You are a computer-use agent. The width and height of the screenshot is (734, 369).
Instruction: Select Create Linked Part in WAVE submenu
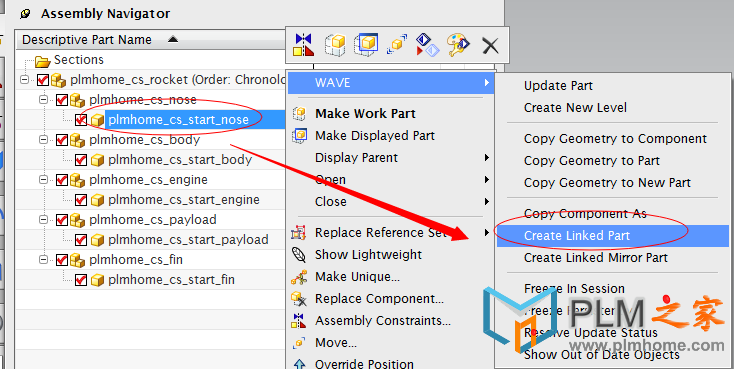613,236
